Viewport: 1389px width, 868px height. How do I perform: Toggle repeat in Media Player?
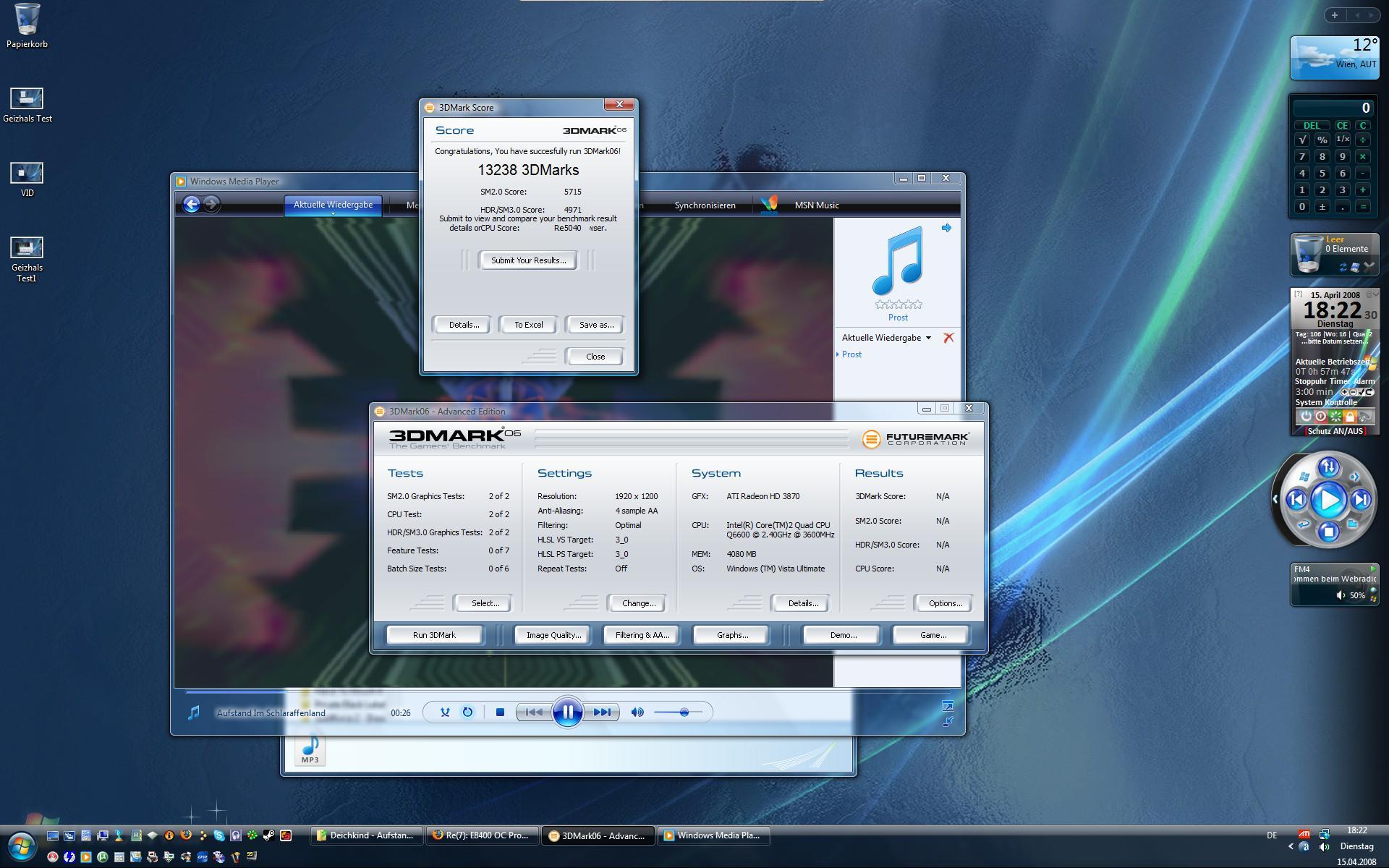(467, 712)
